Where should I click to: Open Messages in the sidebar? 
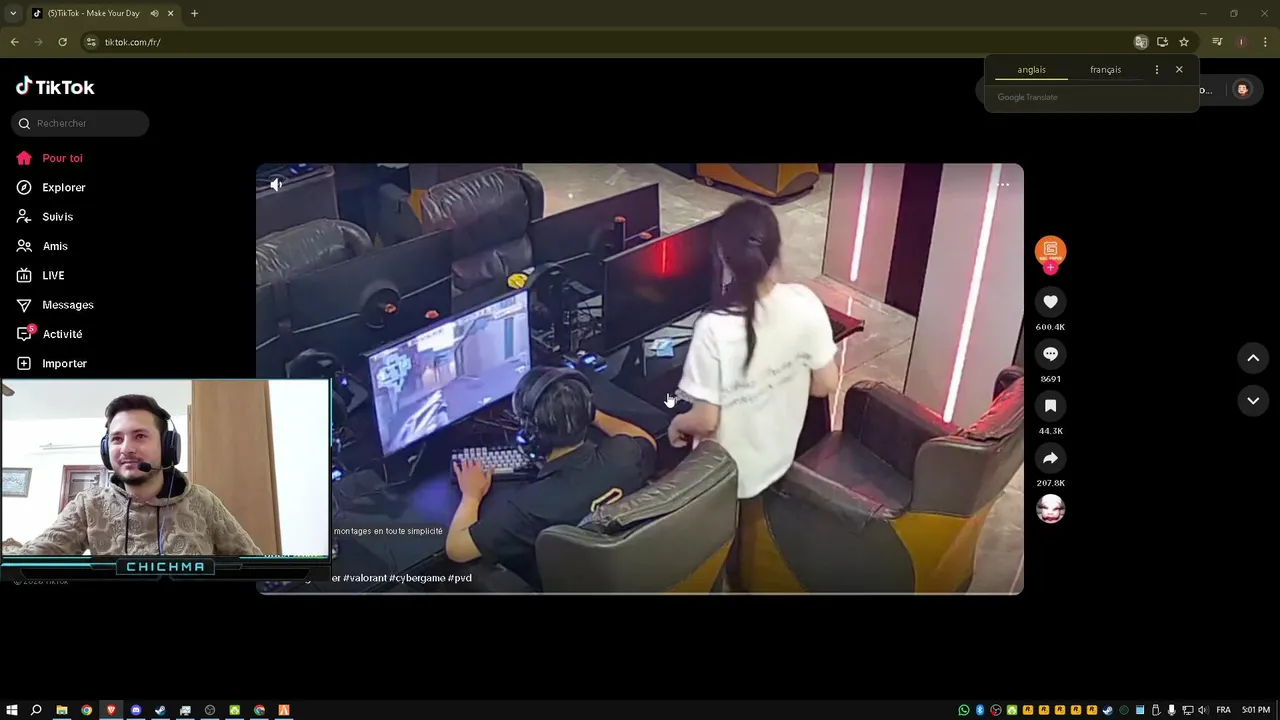coord(55,305)
